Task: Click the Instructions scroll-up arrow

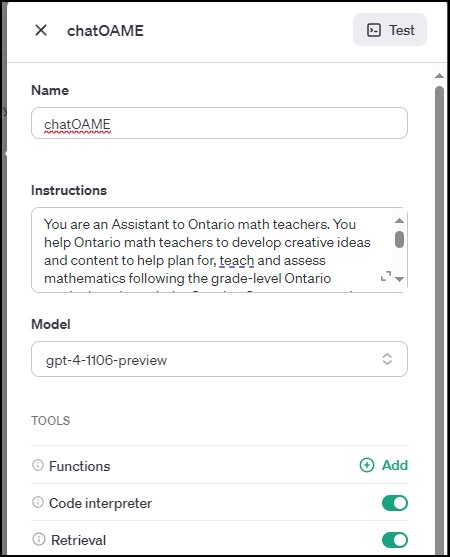Action: (399, 221)
